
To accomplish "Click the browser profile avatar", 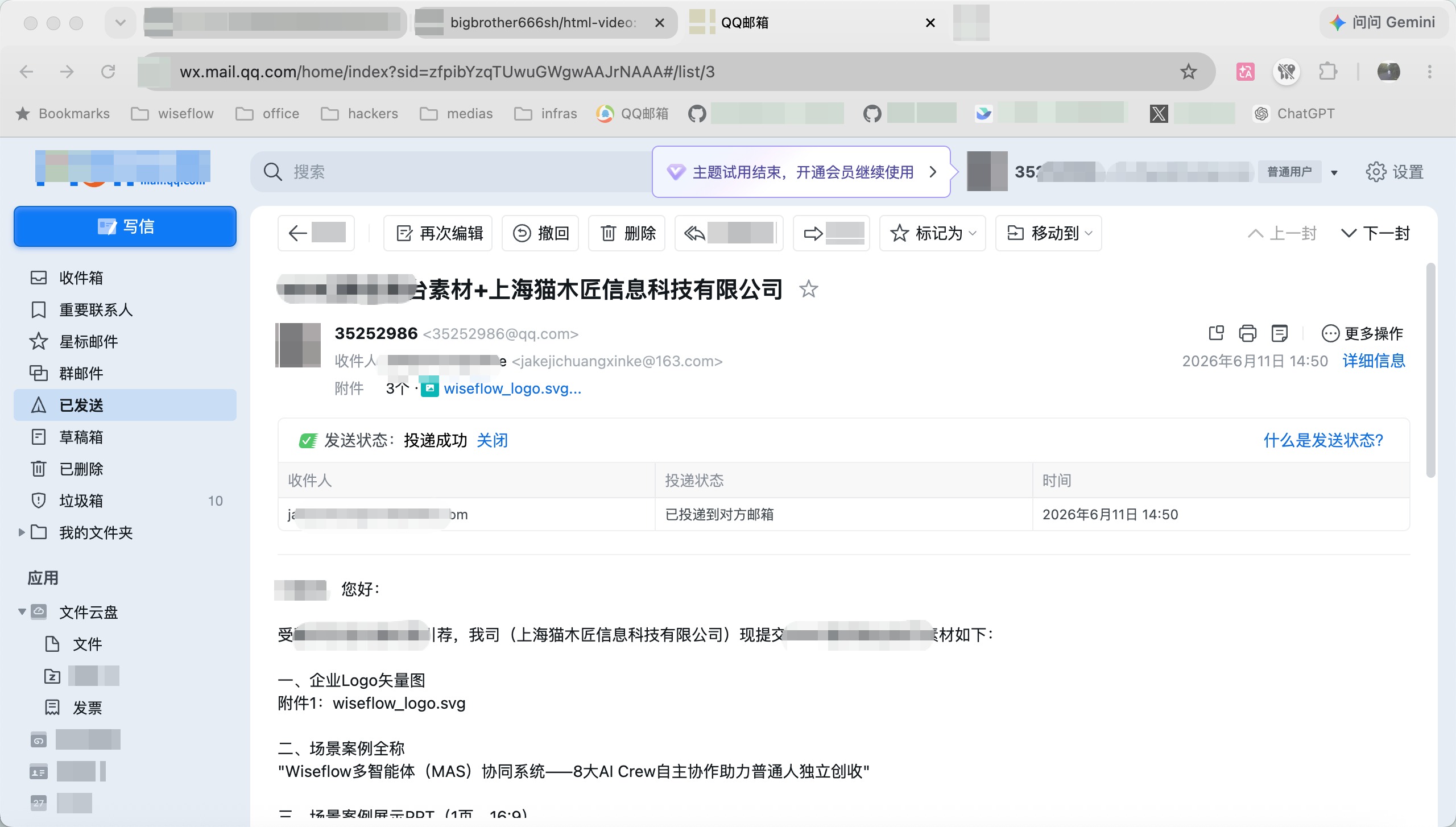I will pyautogui.click(x=1388, y=72).
